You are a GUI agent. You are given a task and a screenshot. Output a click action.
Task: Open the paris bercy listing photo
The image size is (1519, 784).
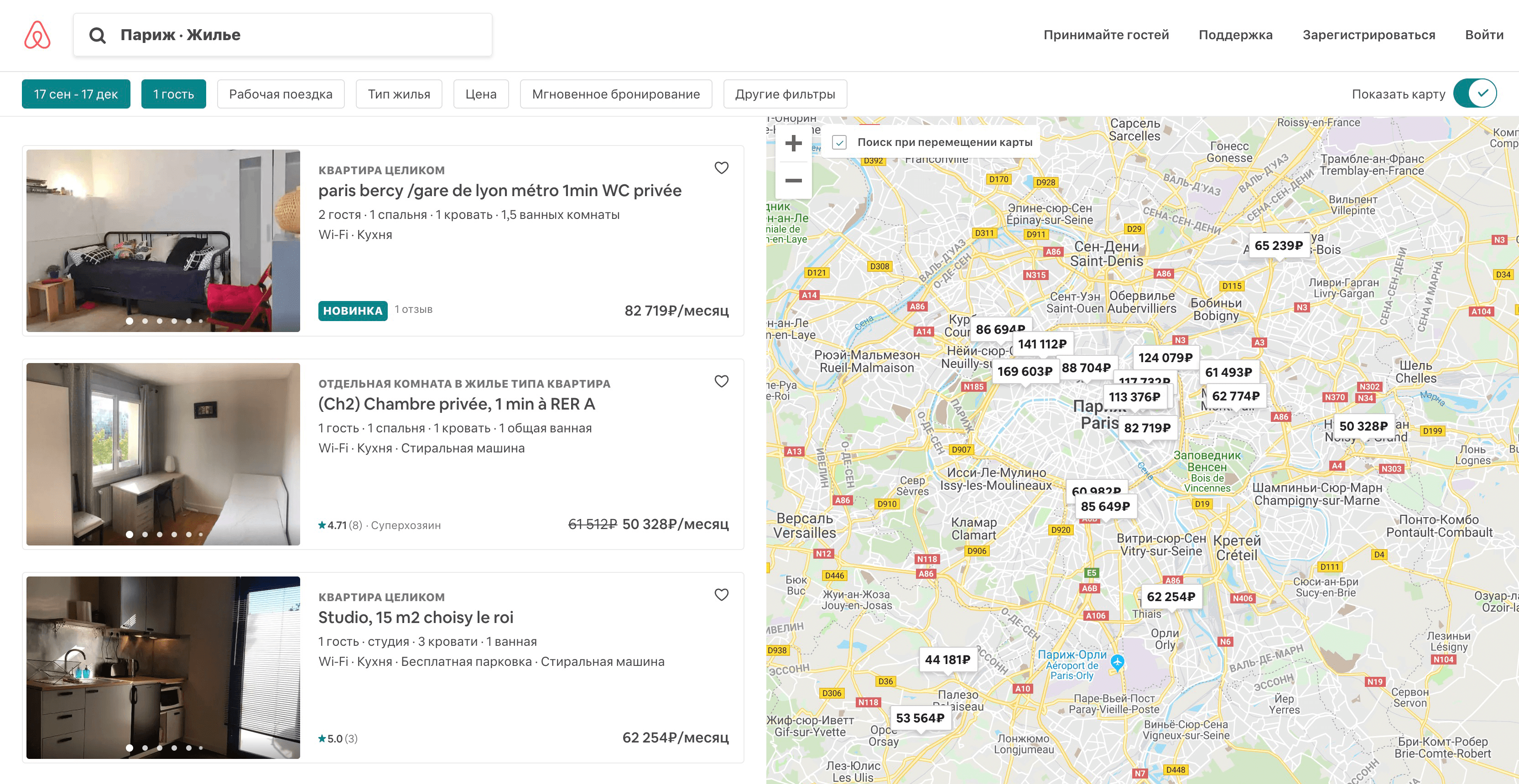click(x=163, y=240)
